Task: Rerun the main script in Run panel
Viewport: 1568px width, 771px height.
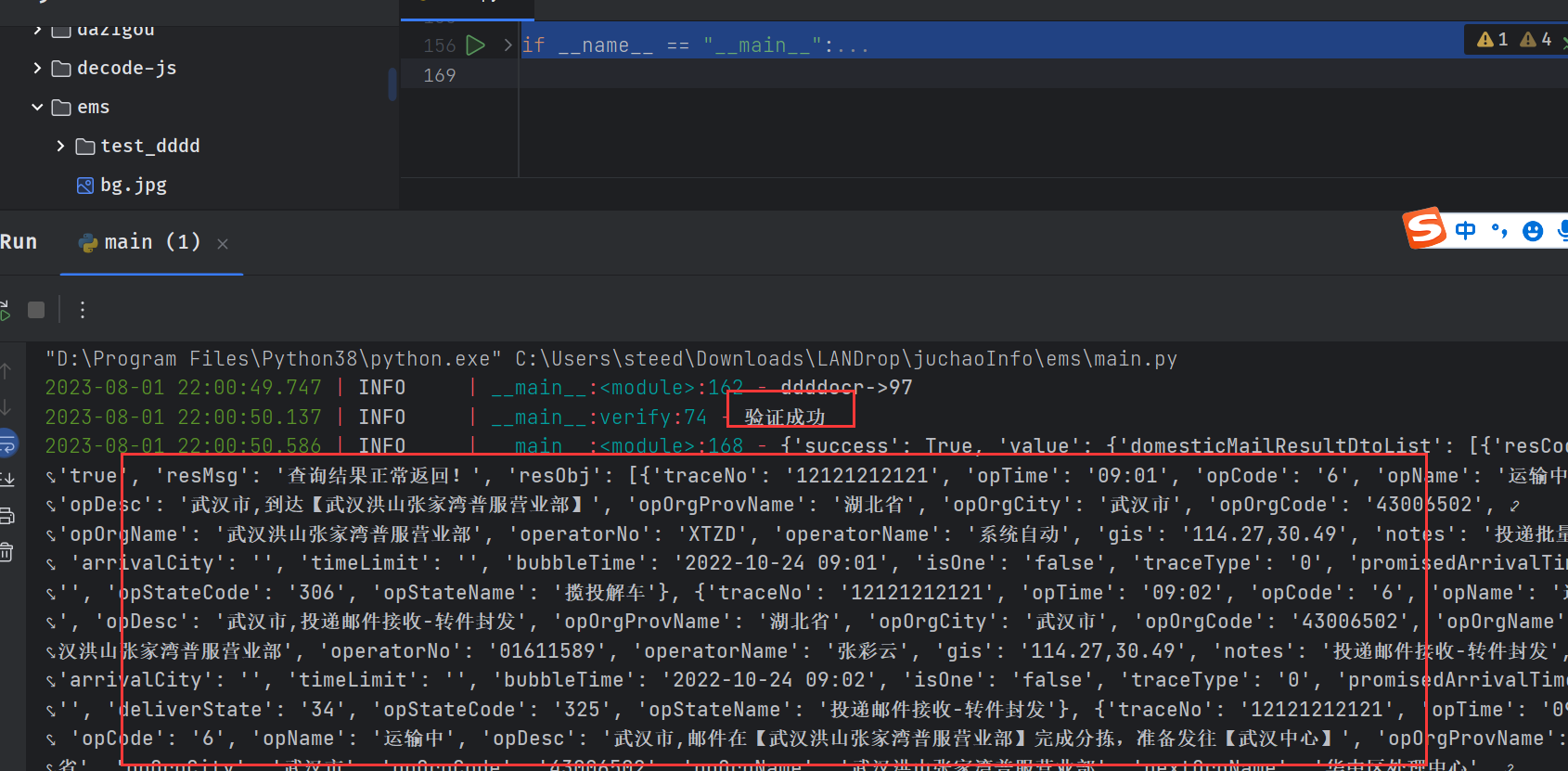Action: [x=4, y=310]
